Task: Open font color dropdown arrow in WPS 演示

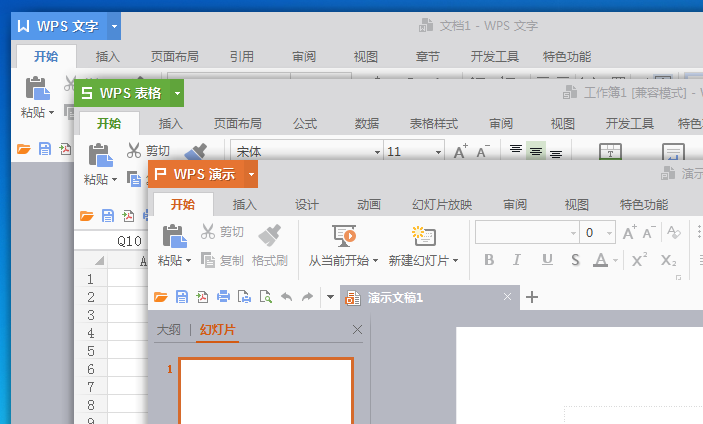Action: [x=616, y=260]
